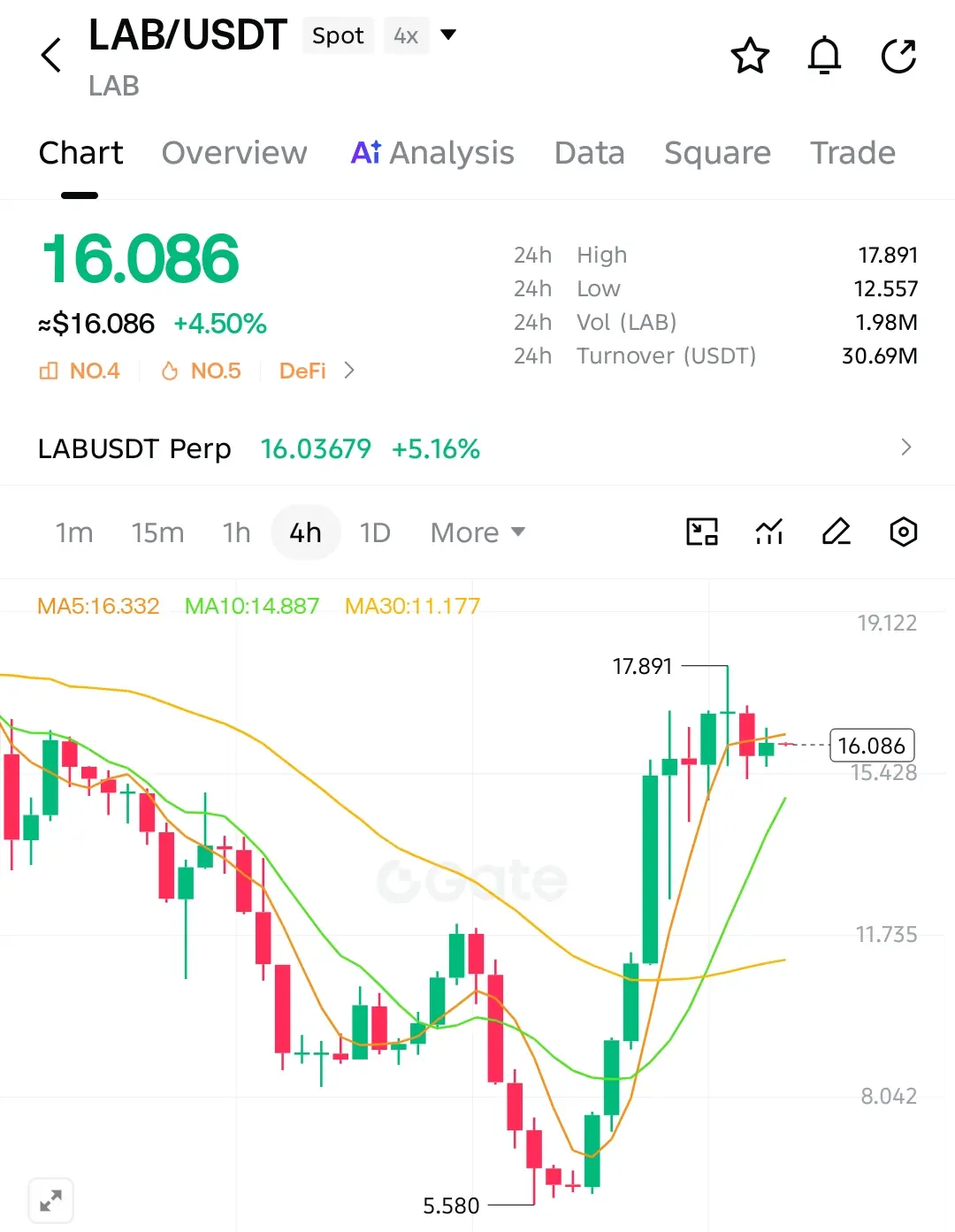Viewport: 955px width, 1232px height.
Task: Tap the DeFi category link
Action: pyautogui.click(x=302, y=371)
